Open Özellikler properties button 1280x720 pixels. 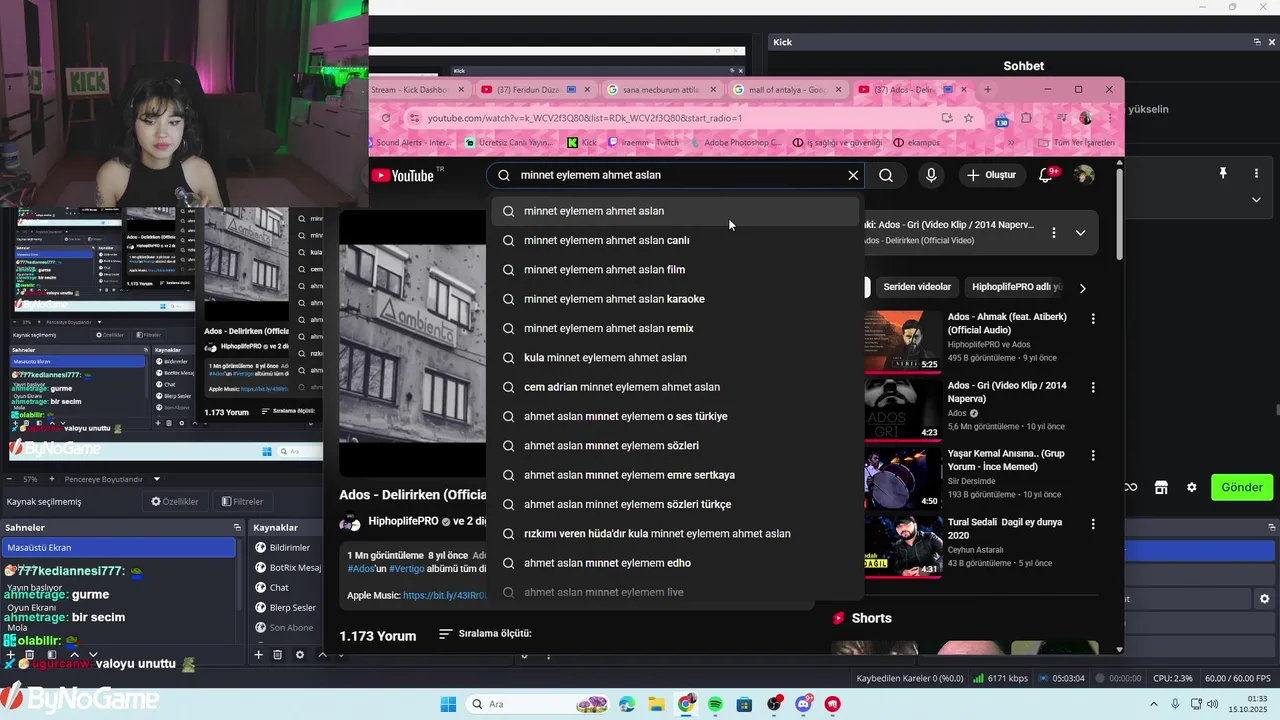175,502
